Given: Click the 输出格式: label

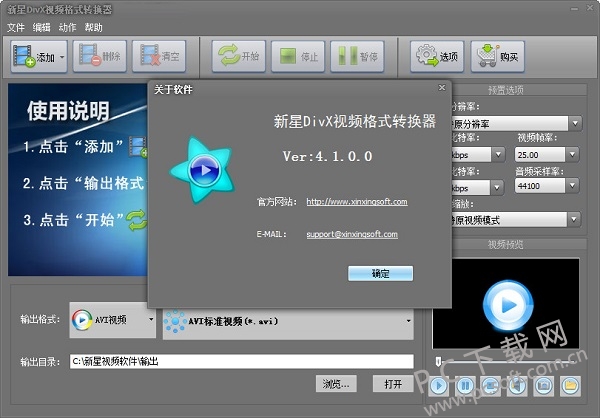Looking at the screenshot, I should pos(40,319).
